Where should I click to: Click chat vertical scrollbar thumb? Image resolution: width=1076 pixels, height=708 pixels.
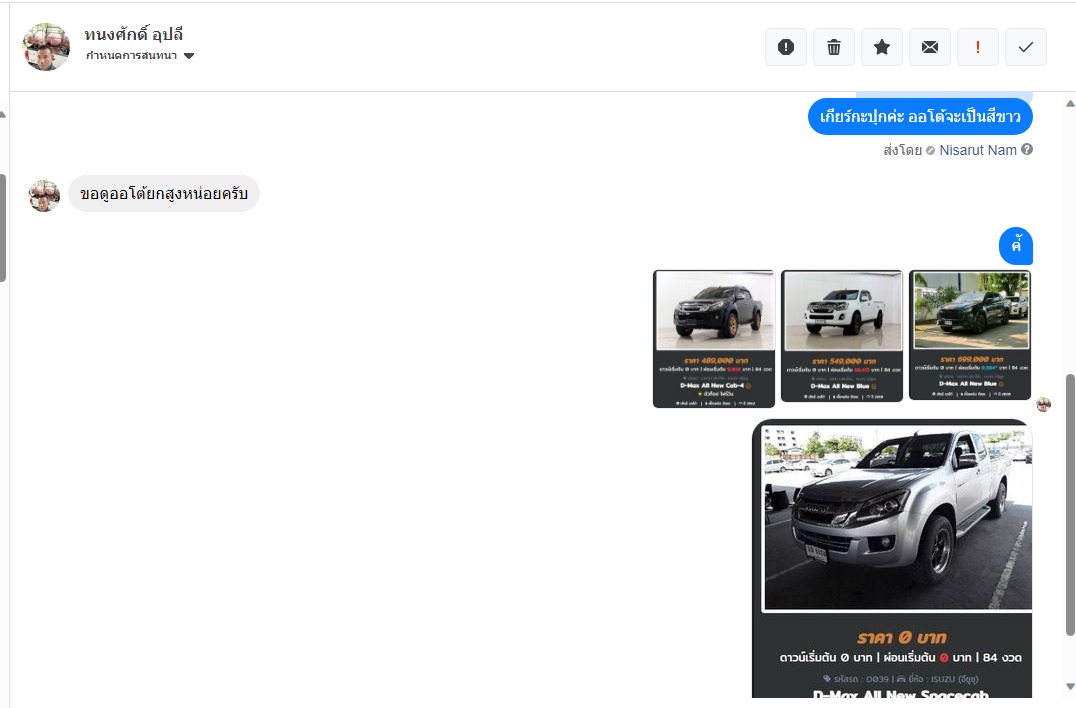point(1070,505)
